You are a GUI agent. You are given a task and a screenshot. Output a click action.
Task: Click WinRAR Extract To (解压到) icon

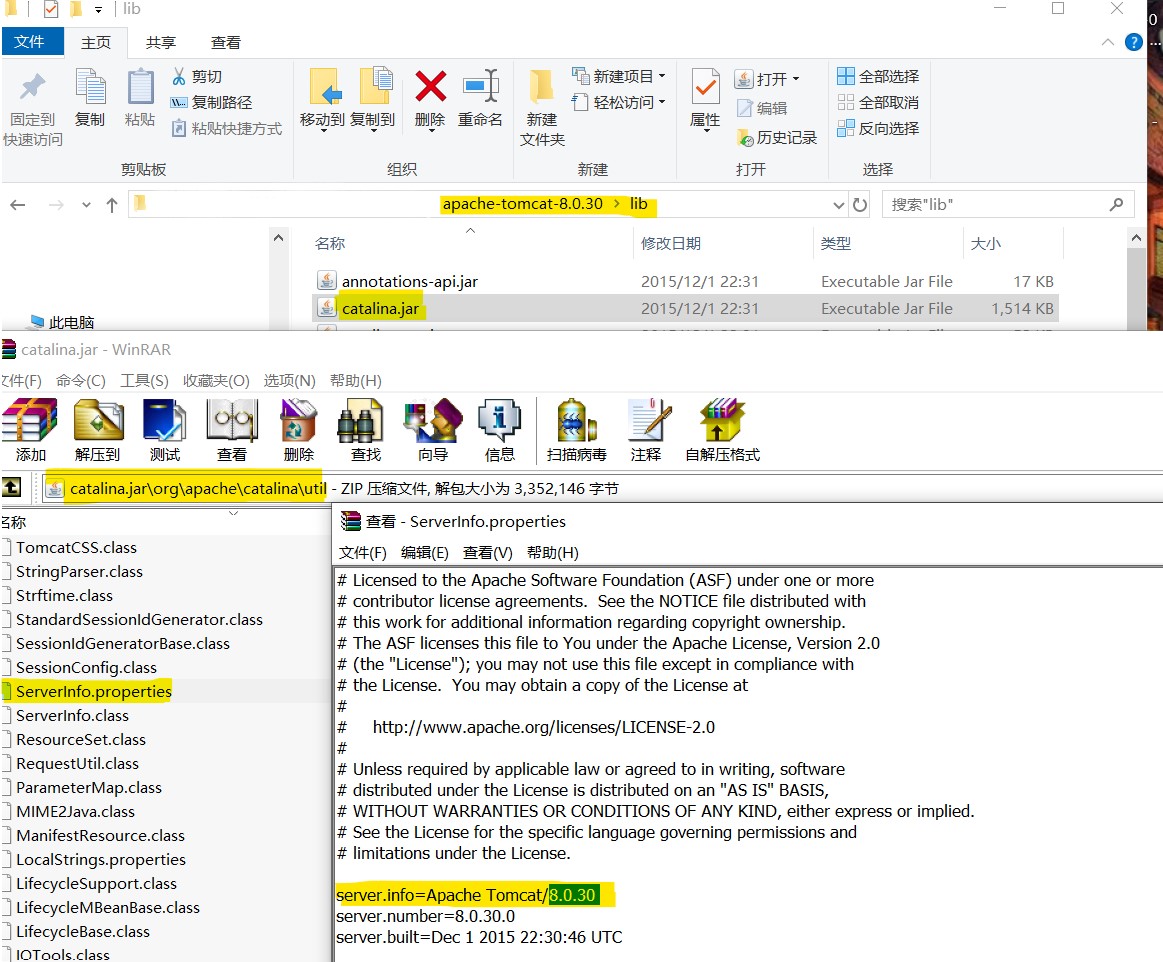pyautogui.click(x=98, y=430)
